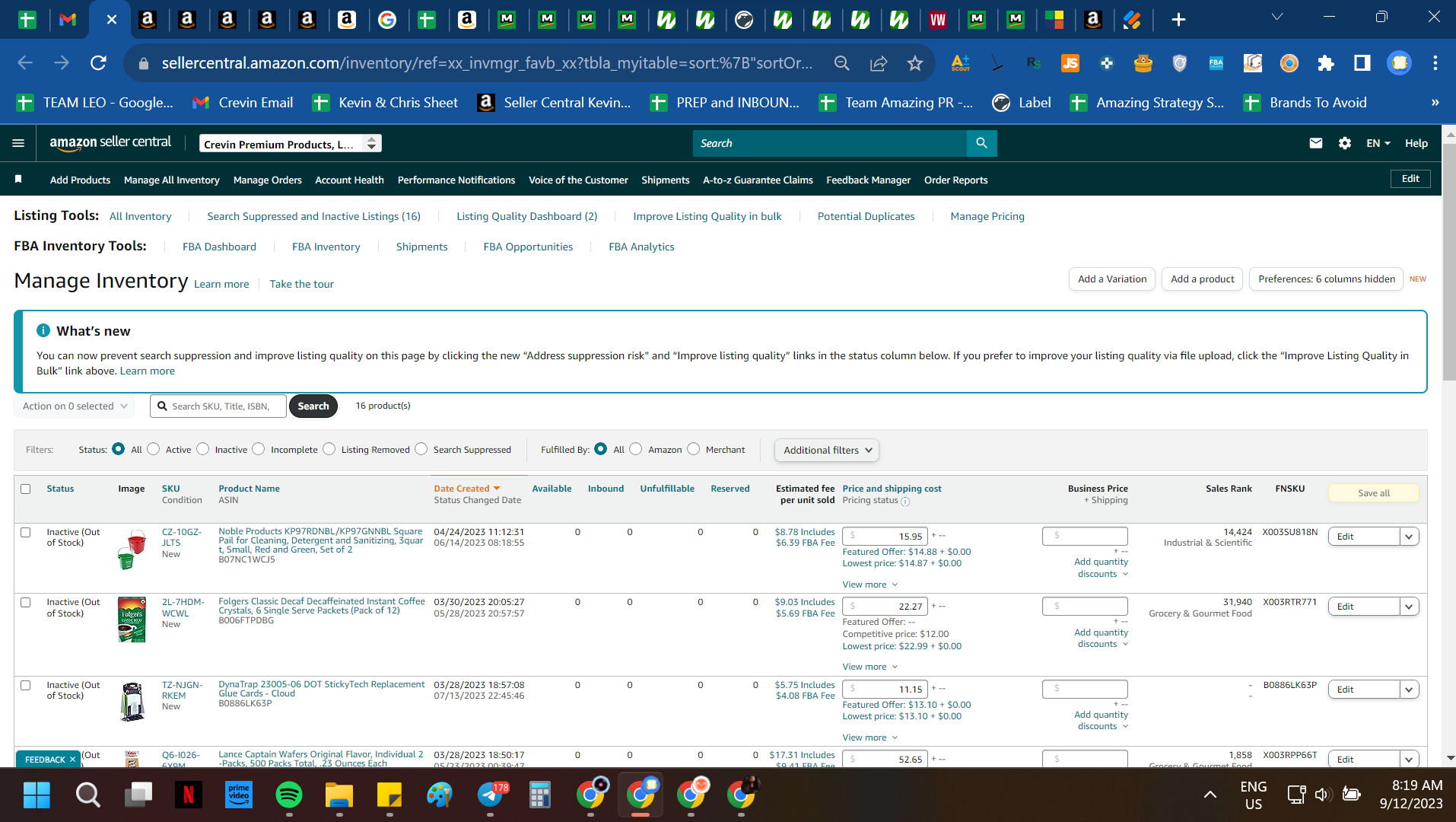This screenshot has width=1456, height=822.
Task: Open the Action on 0 selected dropdown
Action: (74, 406)
